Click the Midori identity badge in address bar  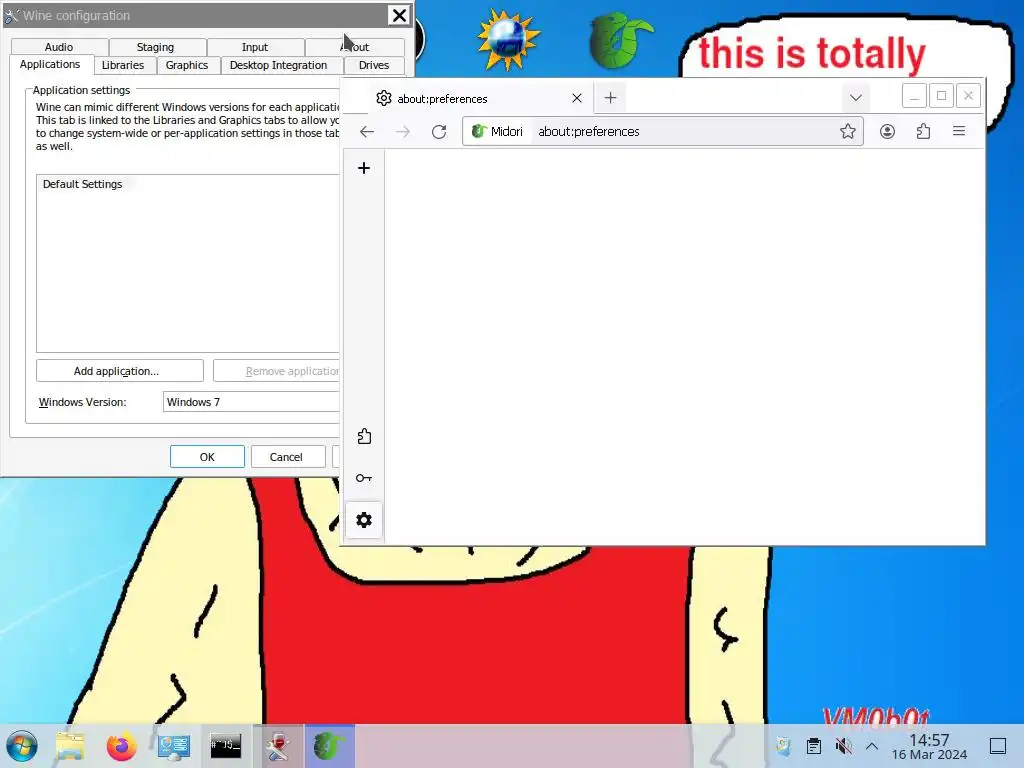(x=498, y=131)
